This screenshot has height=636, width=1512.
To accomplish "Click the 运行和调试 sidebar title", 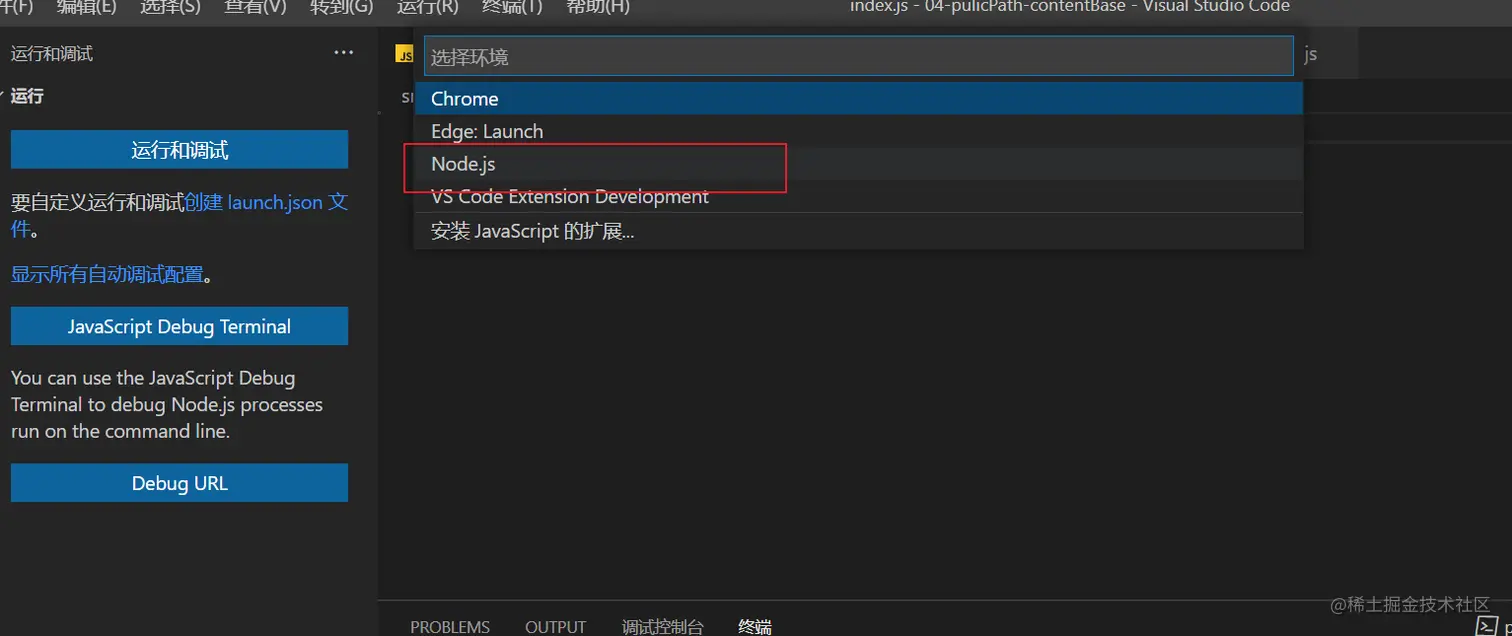I will coord(52,54).
